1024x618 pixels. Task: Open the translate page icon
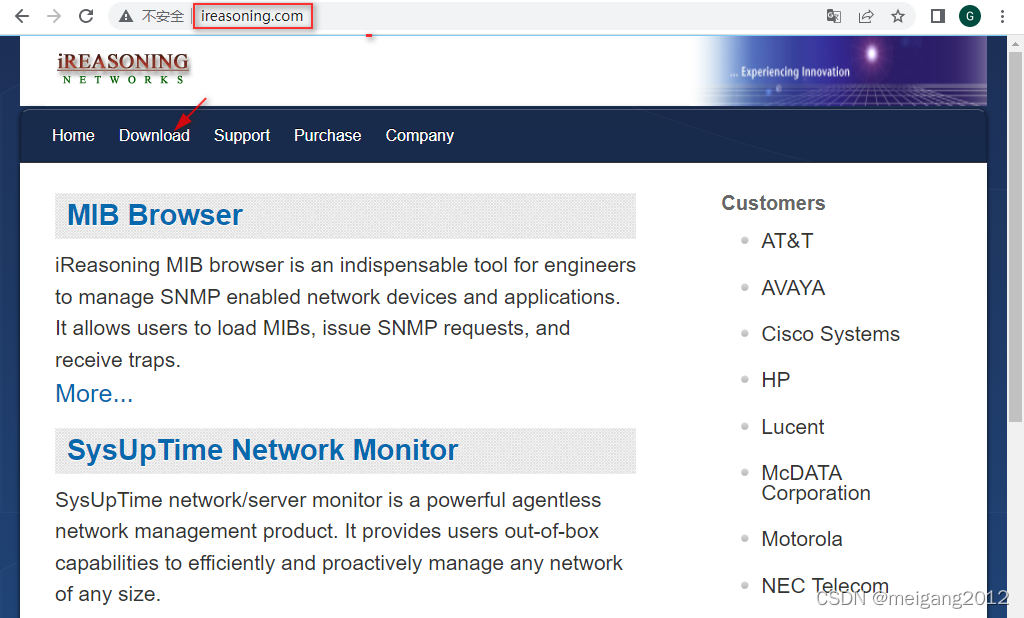click(x=834, y=16)
